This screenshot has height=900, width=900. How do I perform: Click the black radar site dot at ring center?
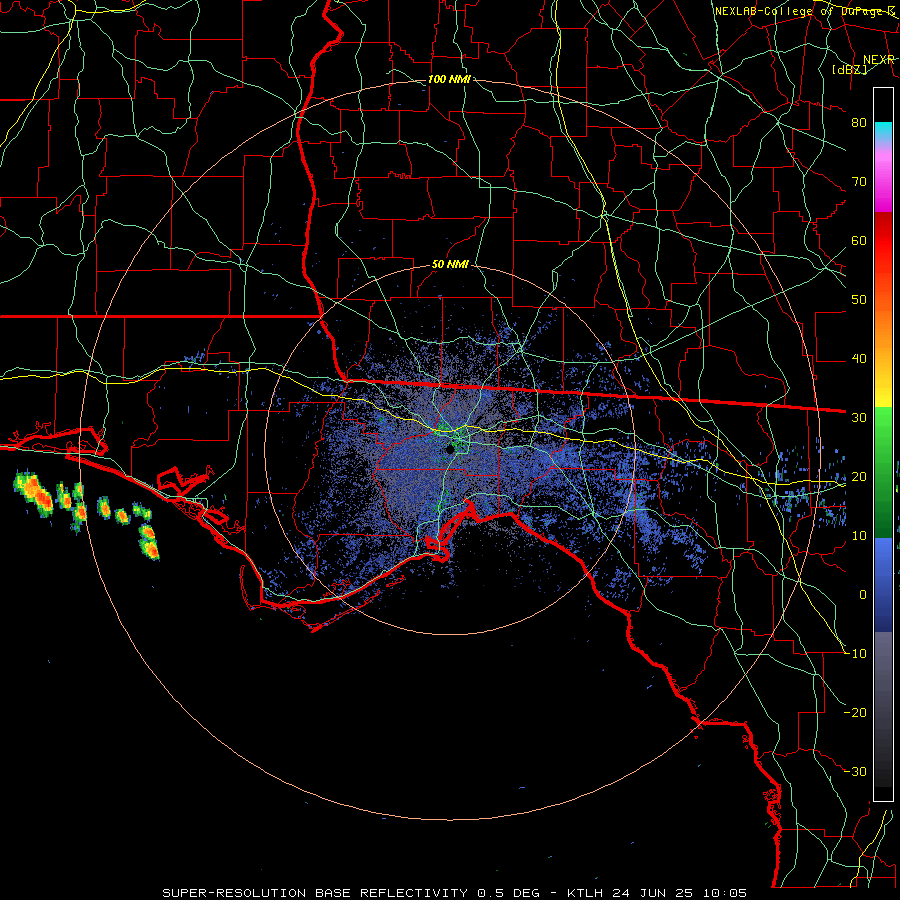tap(451, 449)
